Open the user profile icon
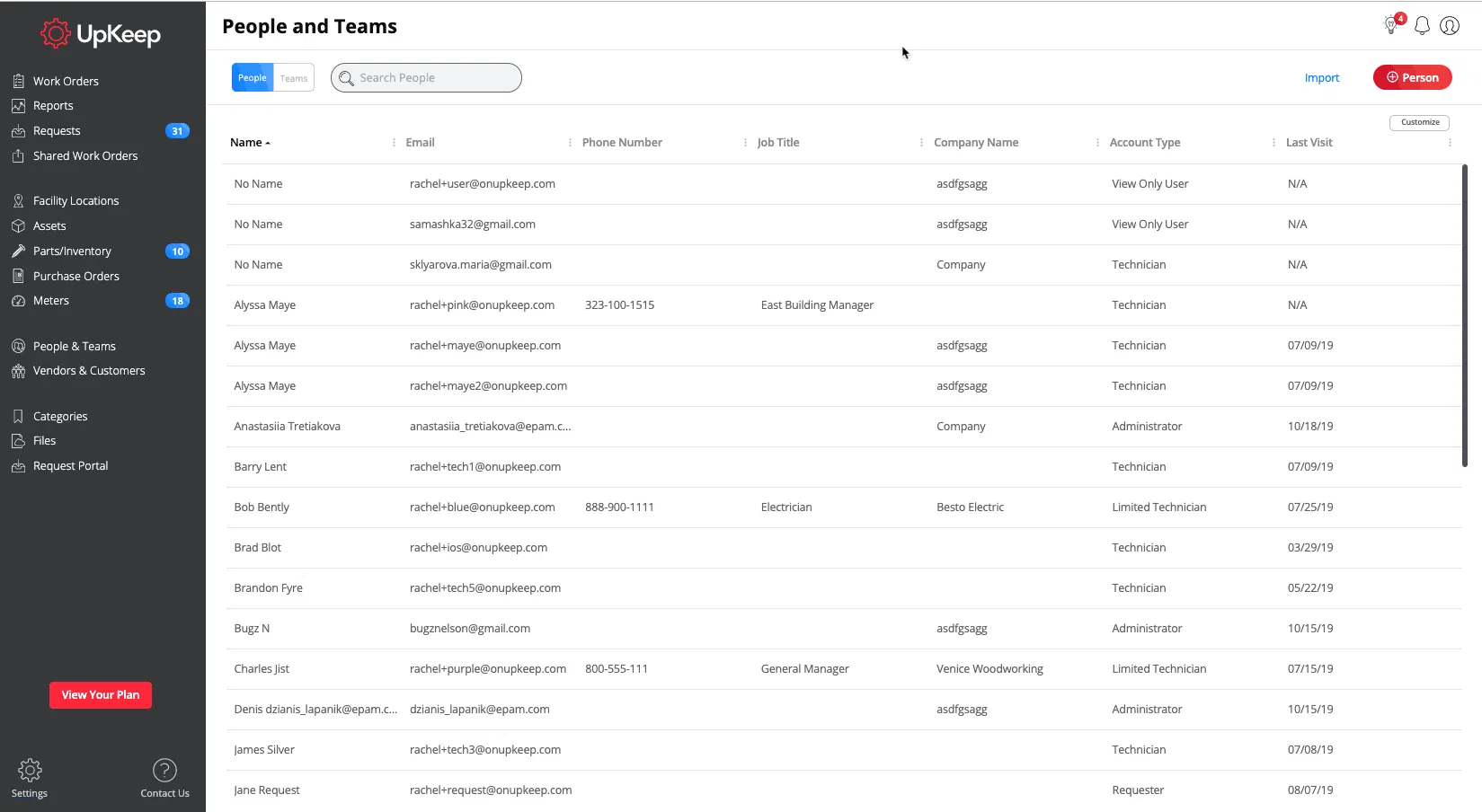Screen dimensions: 1482x812 point(1450,26)
